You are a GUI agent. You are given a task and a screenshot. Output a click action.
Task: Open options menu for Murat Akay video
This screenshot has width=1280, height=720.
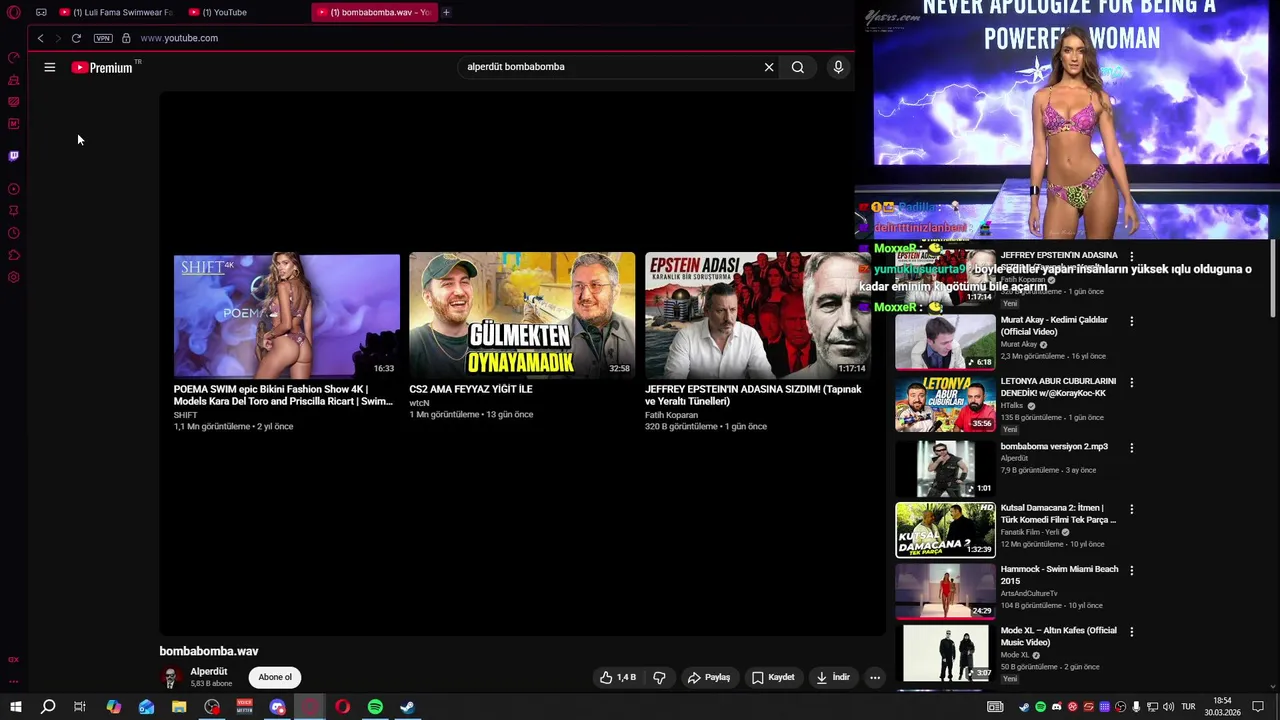(1132, 321)
